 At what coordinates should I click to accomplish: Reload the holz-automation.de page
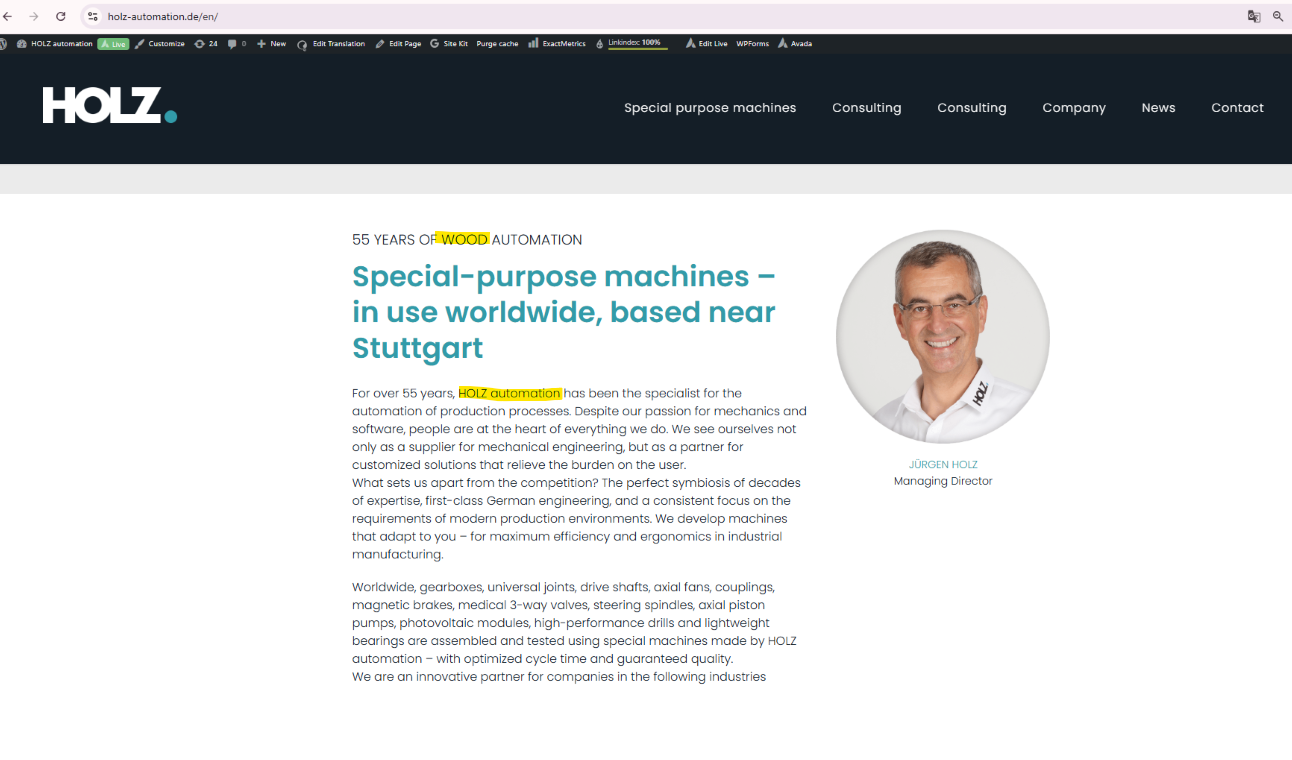(61, 16)
